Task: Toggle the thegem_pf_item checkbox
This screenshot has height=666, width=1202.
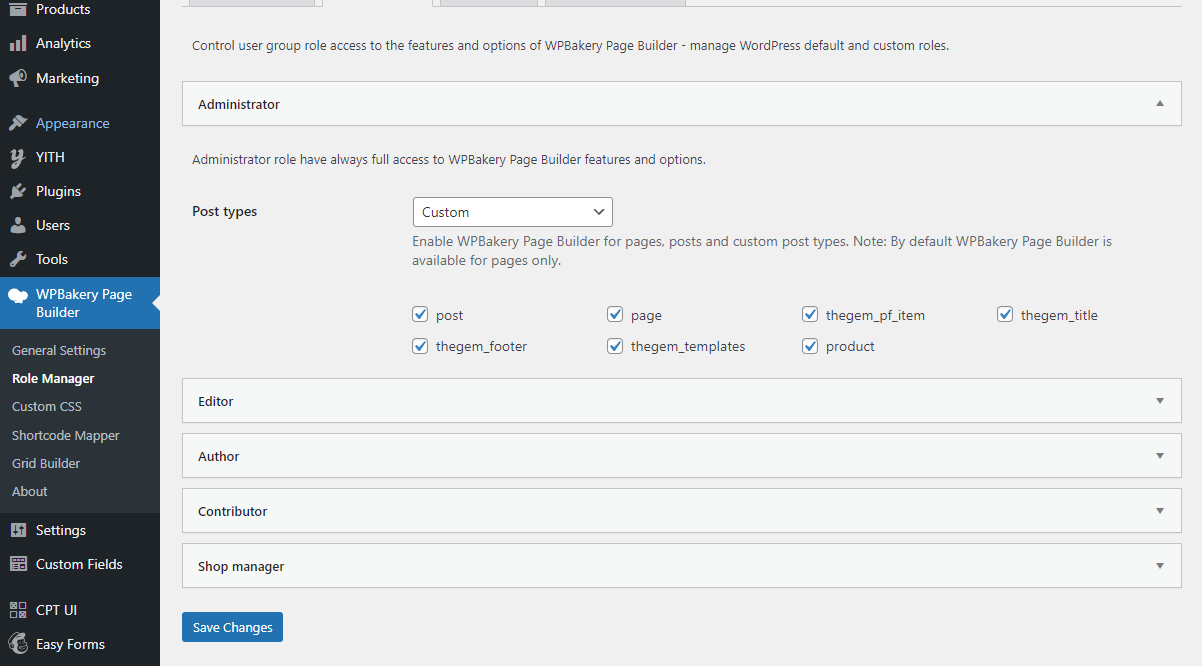Action: (x=810, y=315)
